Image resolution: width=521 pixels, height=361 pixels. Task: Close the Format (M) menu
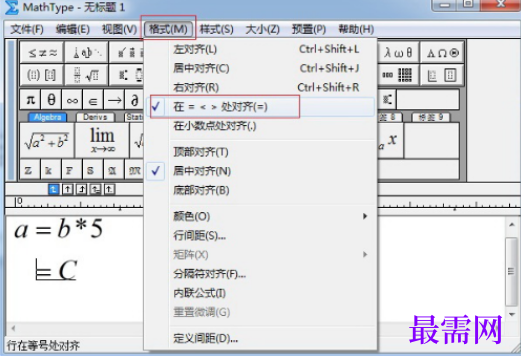168,29
